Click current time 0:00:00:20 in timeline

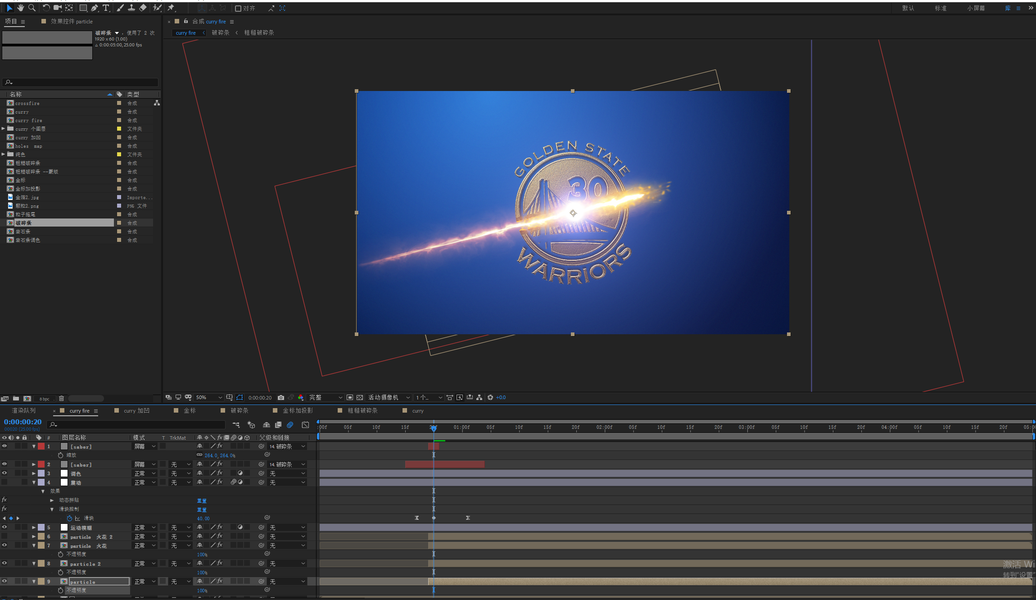(22, 422)
